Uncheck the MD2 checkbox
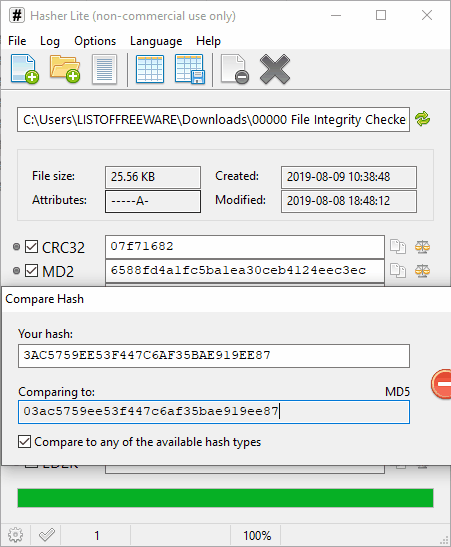This screenshot has height=547, width=451. pyautogui.click(x=31, y=270)
